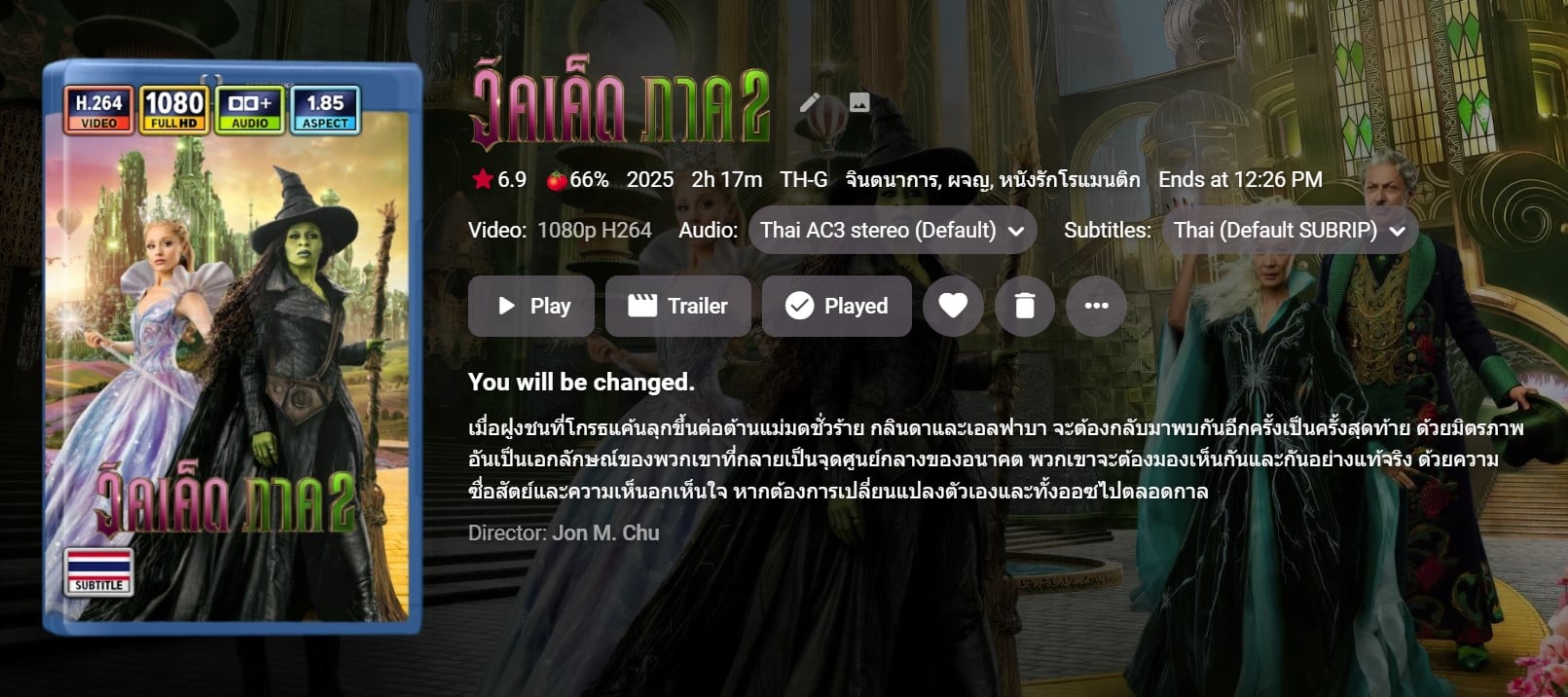Open the จินตนาการ genre link

coord(891,180)
